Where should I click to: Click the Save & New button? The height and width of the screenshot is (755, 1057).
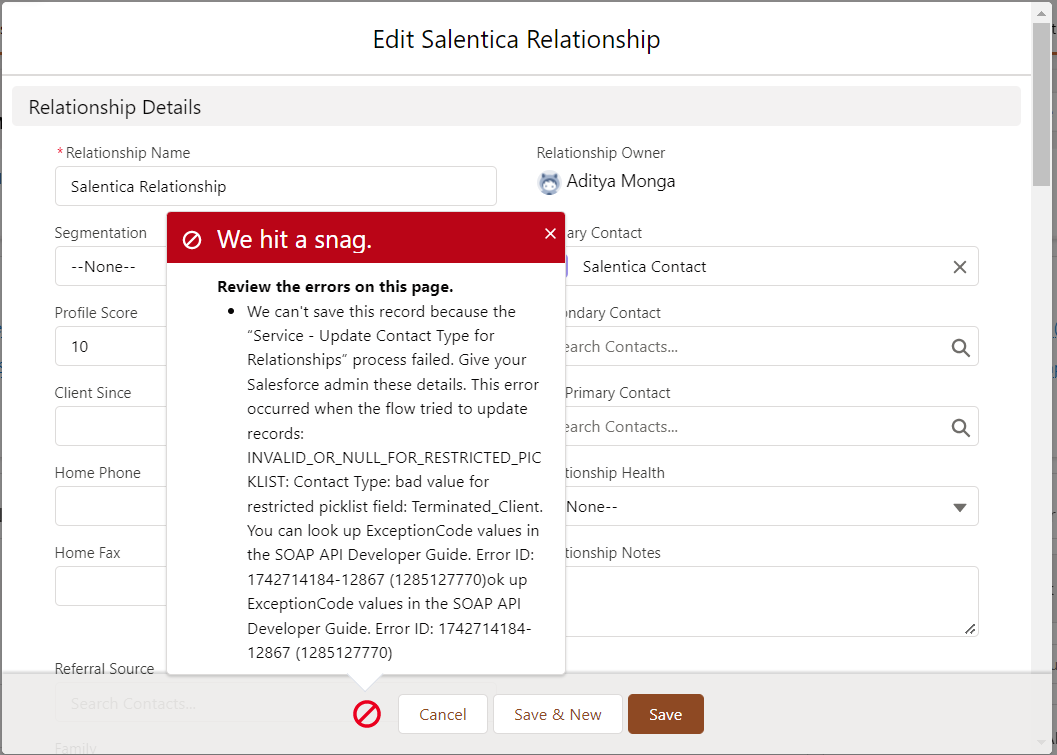pyautogui.click(x=557, y=714)
